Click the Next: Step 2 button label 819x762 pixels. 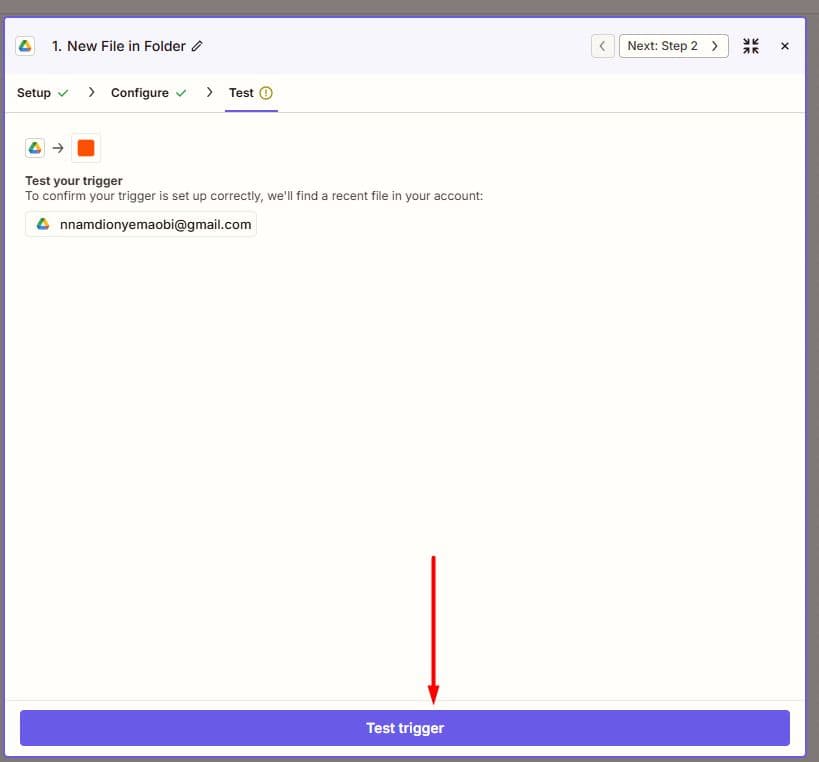pos(662,46)
